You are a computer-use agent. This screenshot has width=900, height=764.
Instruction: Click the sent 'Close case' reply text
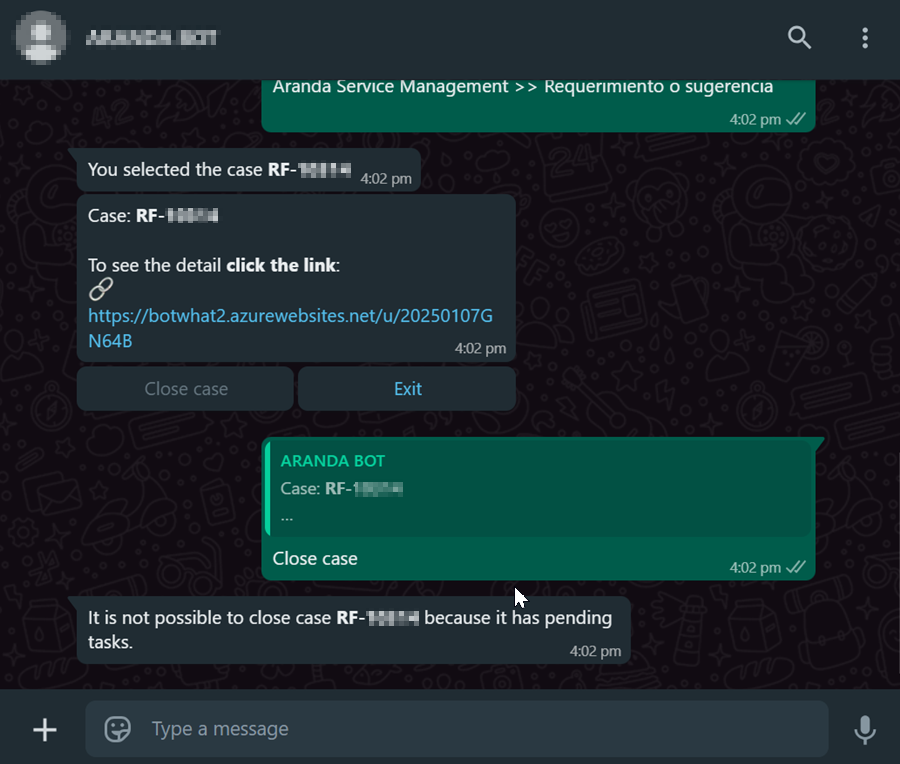click(315, 559)
